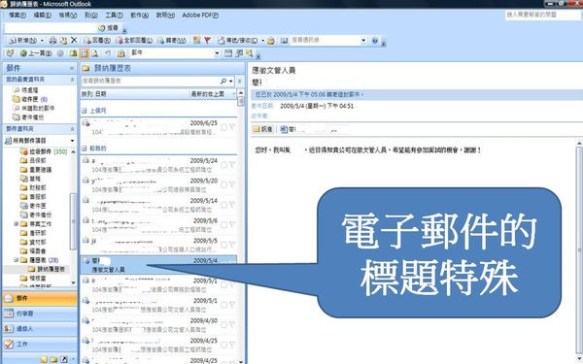Open the 所有郵件項目 dropdown arrow
The height and width of the screenshot is (364, 583).
(73, 141)
